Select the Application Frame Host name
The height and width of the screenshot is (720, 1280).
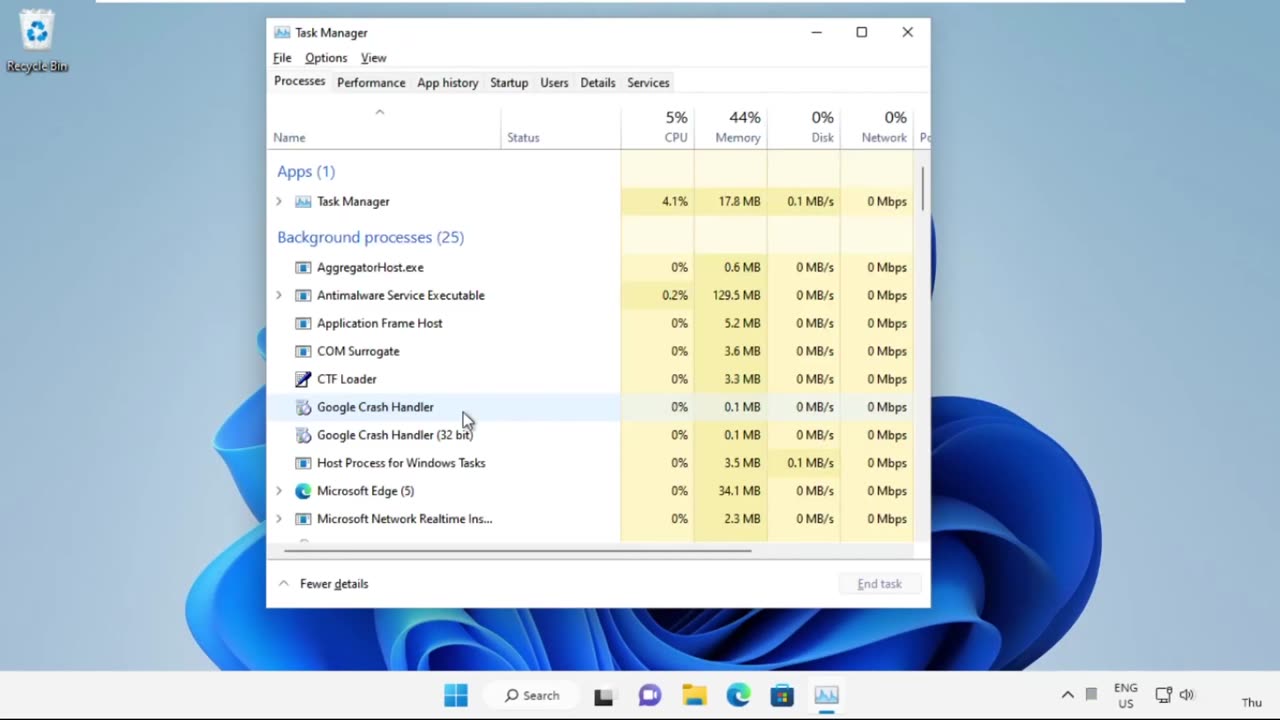coord(379,323)
